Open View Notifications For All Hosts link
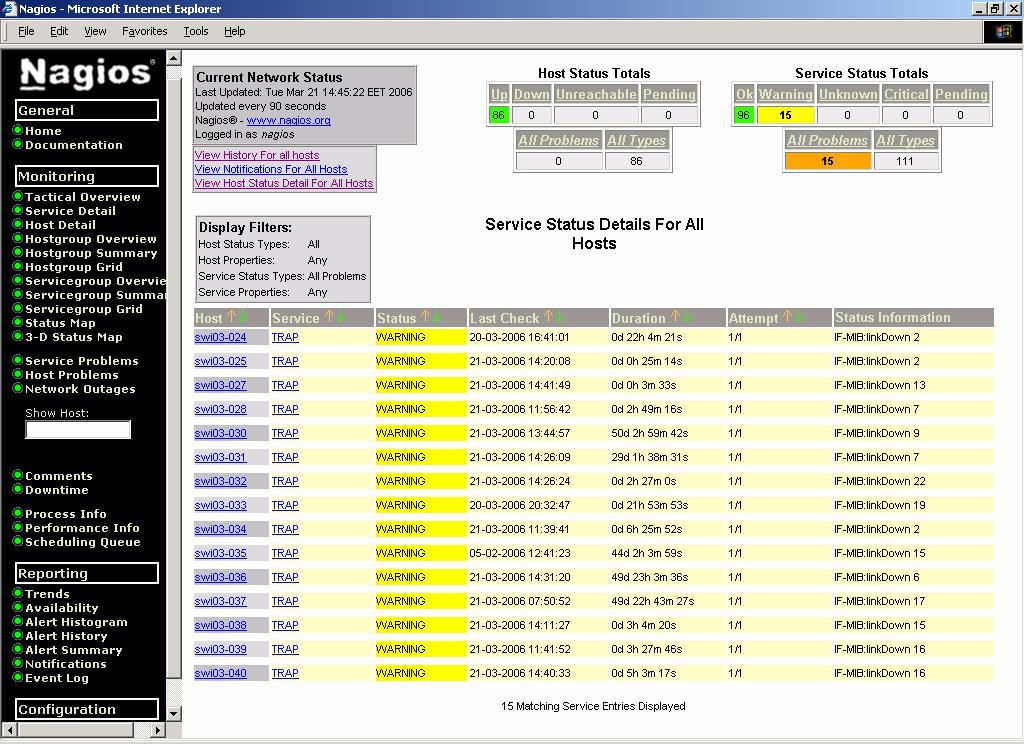 click(x=271, y=169)
